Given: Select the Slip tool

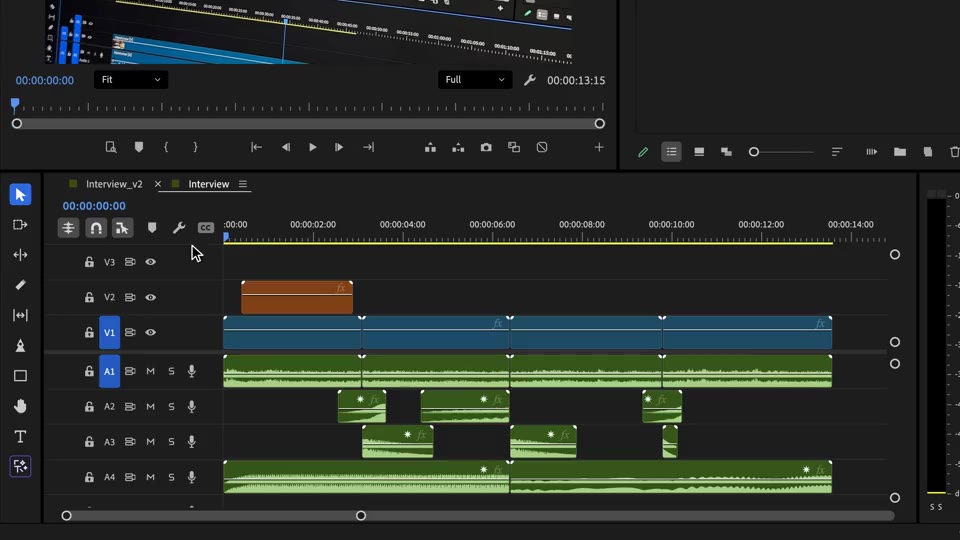Looking at the screenshot, I should [x=20, y=315].
